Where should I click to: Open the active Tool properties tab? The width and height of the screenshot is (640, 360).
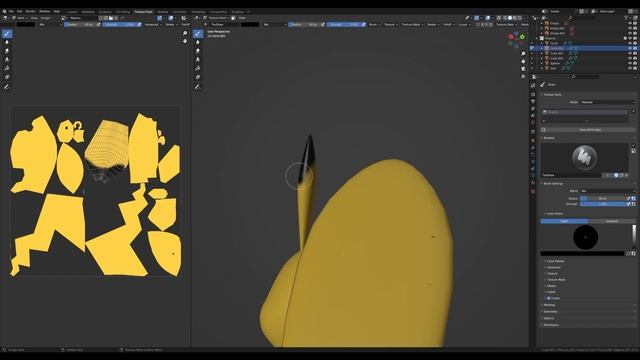(x=533, y=85)
